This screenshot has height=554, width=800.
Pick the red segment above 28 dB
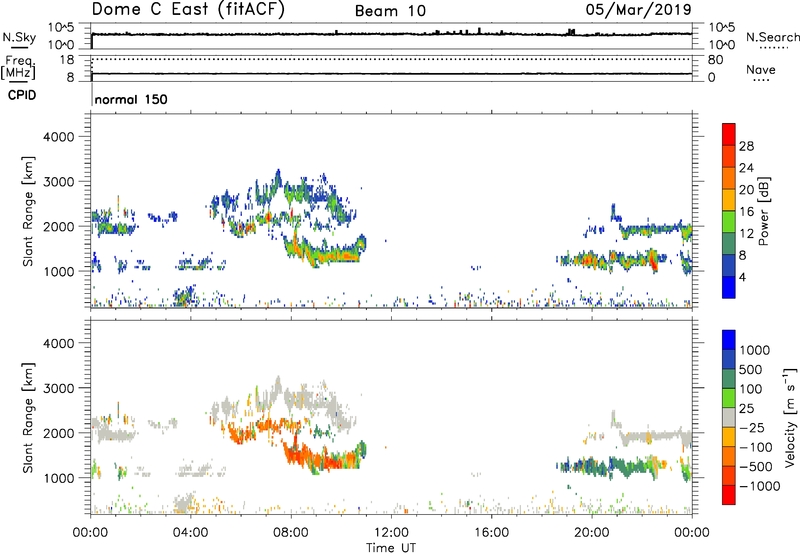click(729, 135)
